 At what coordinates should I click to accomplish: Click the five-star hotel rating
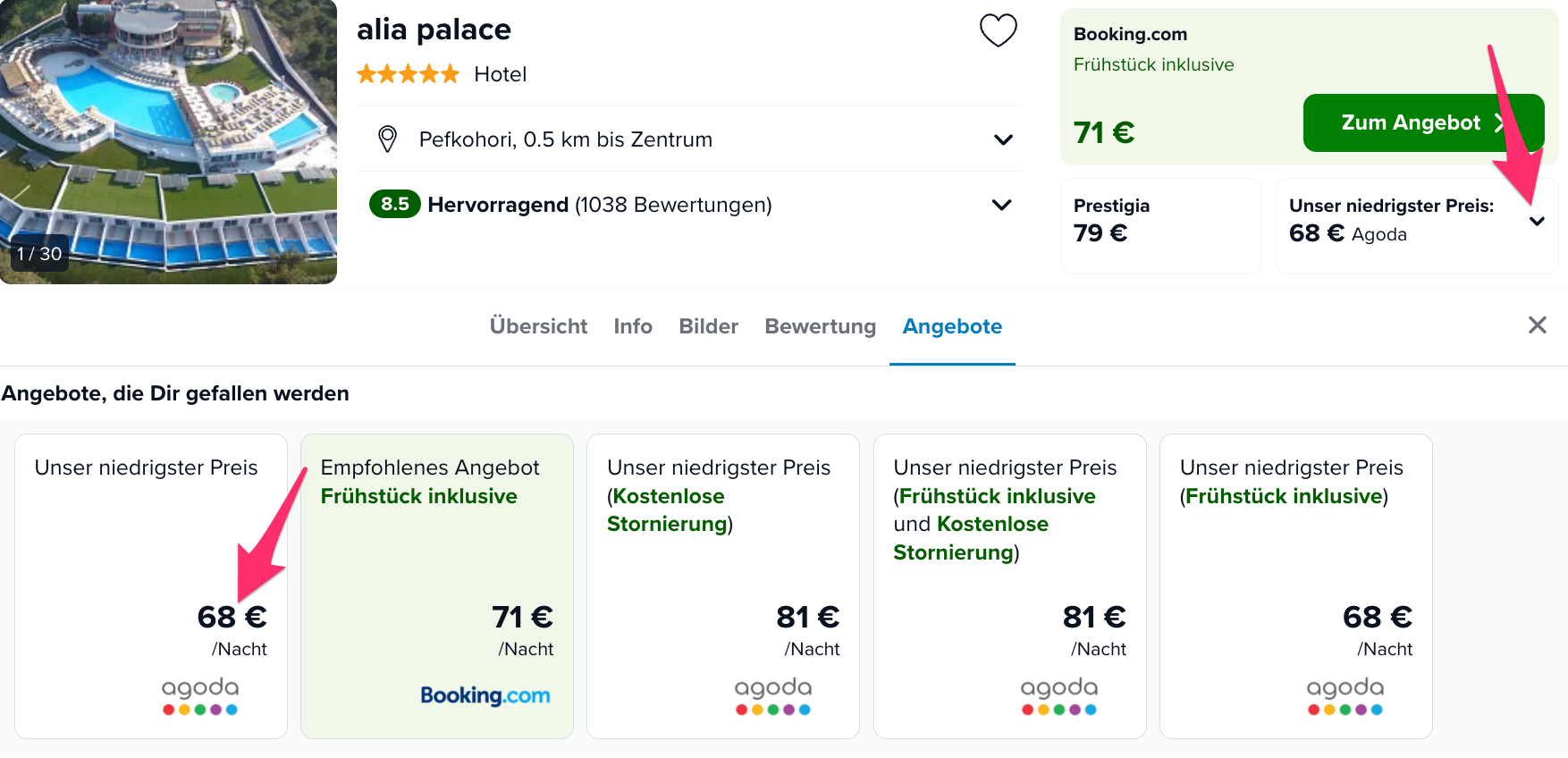[408, 74]
